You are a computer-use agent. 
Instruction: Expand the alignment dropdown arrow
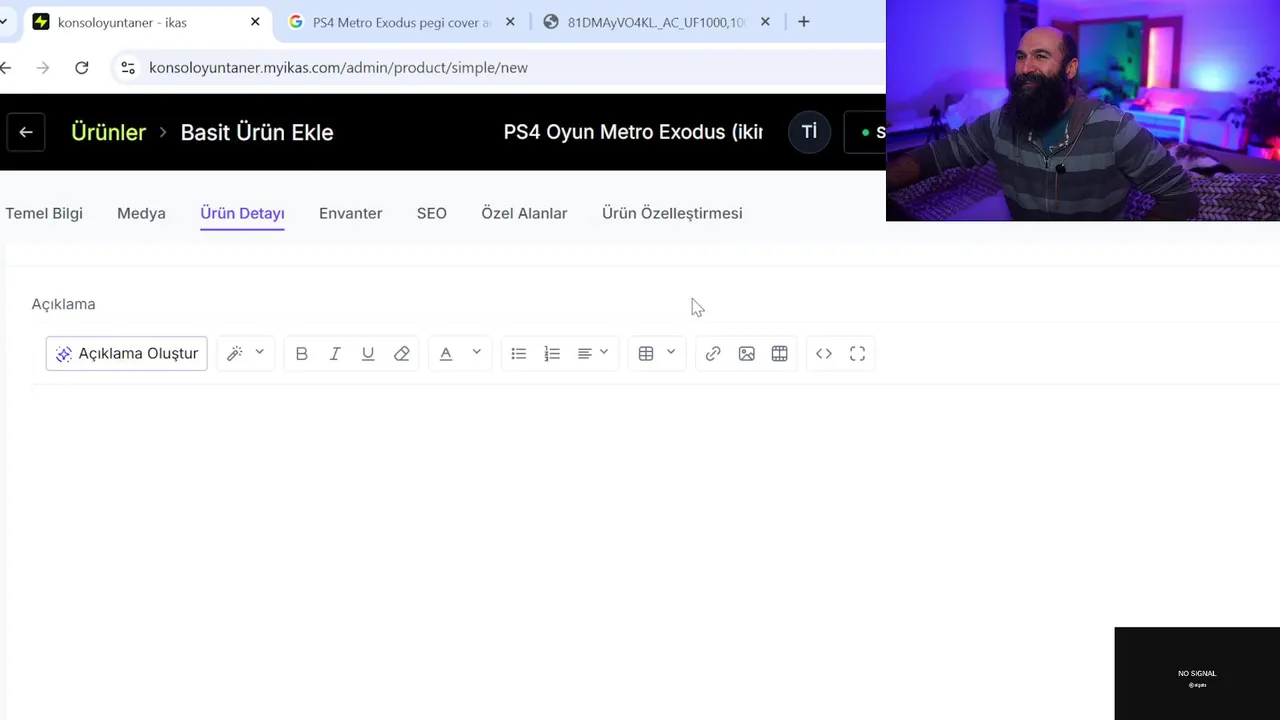tap(604, 353)
